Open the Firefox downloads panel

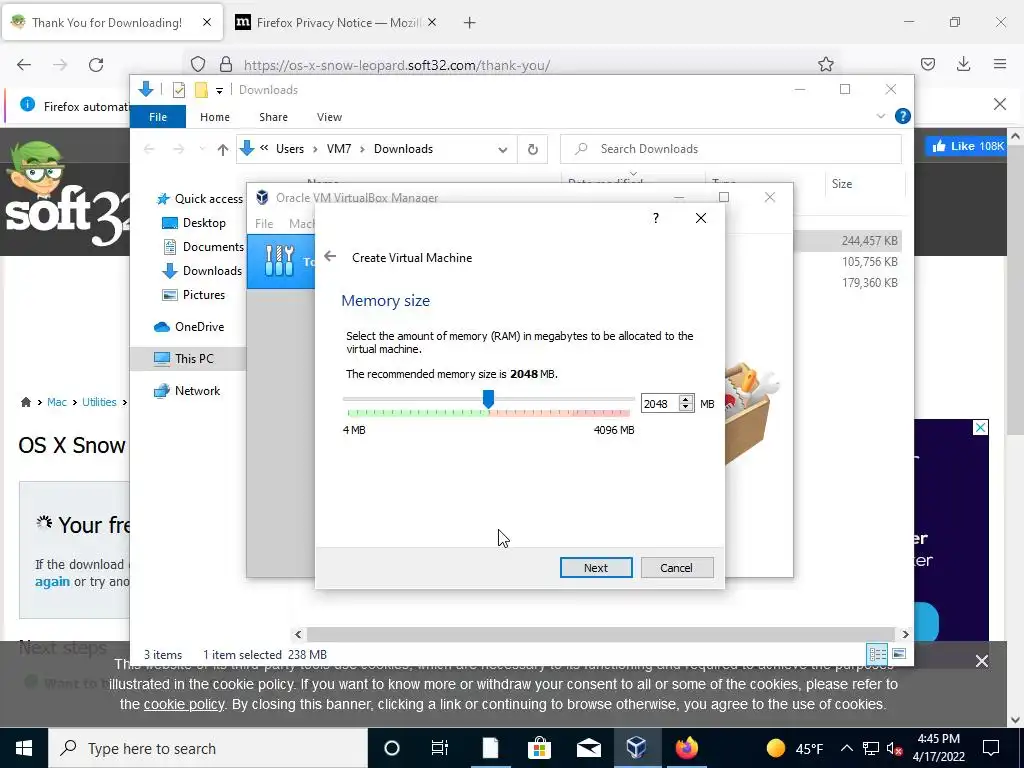pos(963,64)
